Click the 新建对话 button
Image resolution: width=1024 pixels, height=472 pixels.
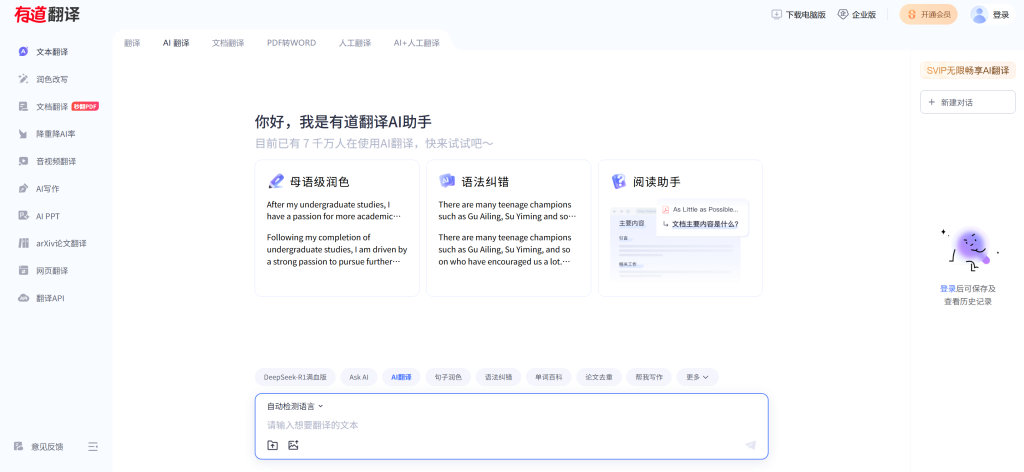pyautogui.click(x=967, y=102)
